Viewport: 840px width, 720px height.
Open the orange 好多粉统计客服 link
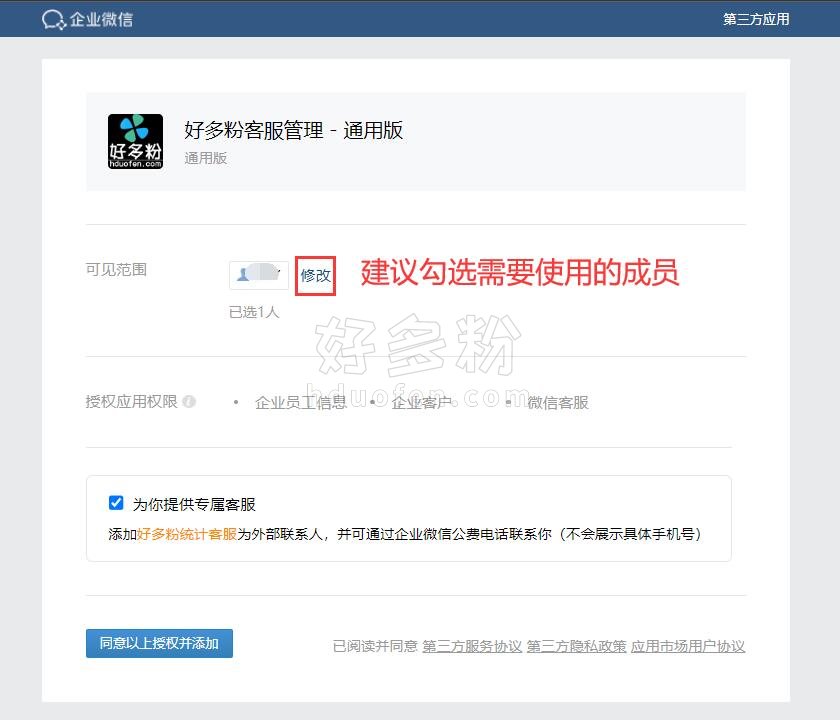point(187,534)
